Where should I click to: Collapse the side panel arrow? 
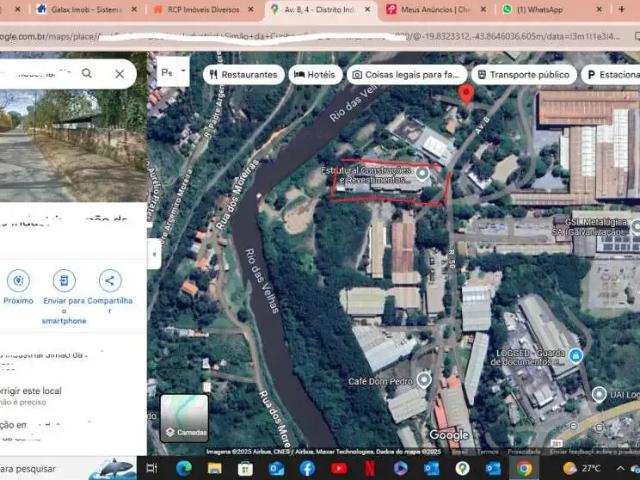(154, 254)
